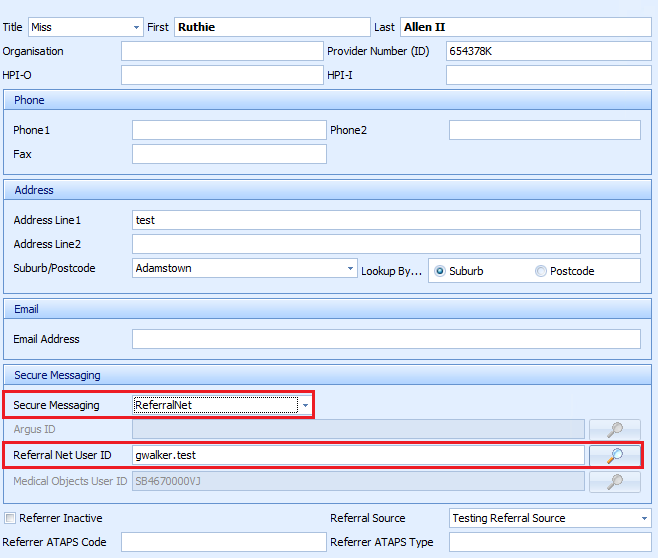
Task: Click Medical Objects User ID field SB4670000VJ
Action: coord(358,481)
